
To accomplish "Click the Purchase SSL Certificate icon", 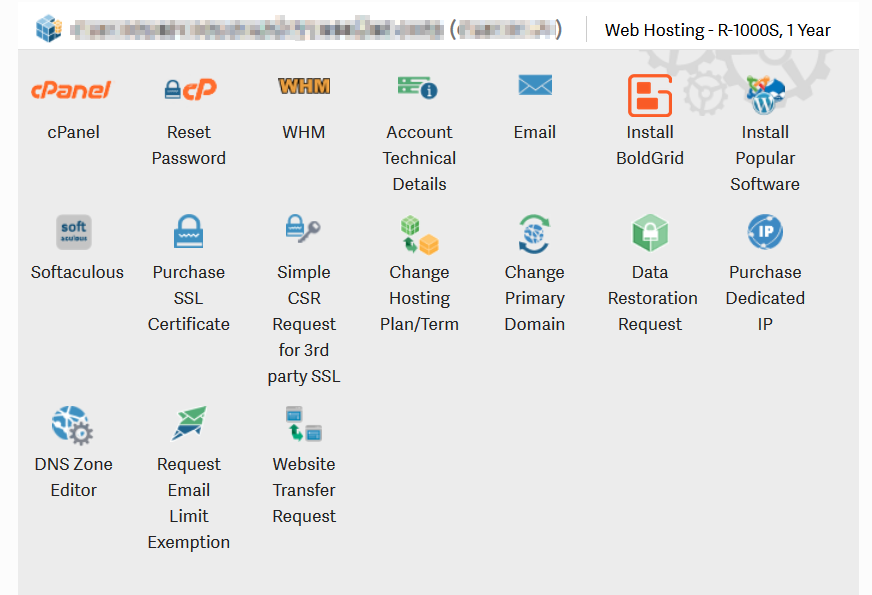I will pos(189,232).
